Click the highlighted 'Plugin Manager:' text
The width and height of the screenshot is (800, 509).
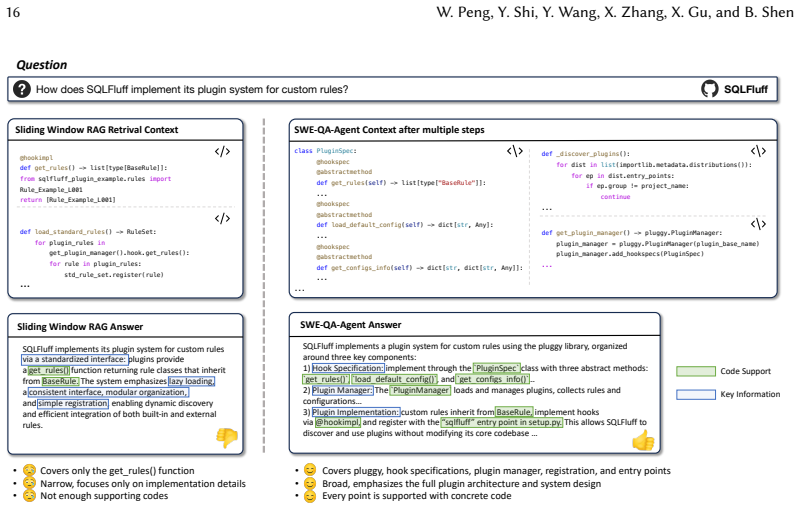(342, 390)
